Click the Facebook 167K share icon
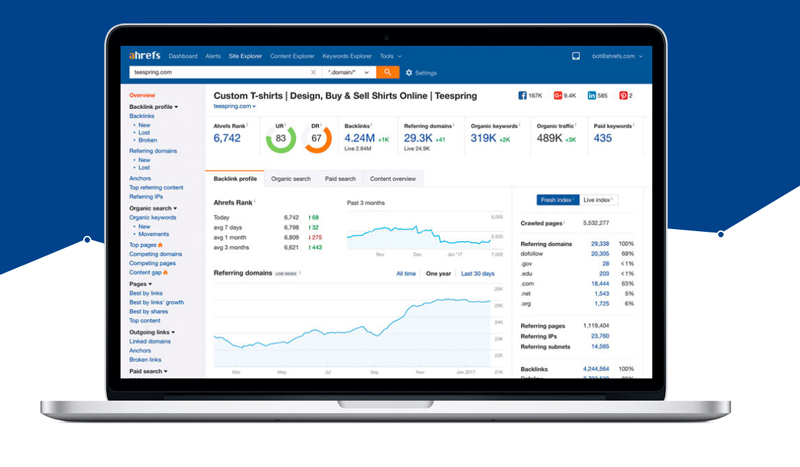Image resolution: width=800 pixels, height=467 pixels. tap(522, 95)
